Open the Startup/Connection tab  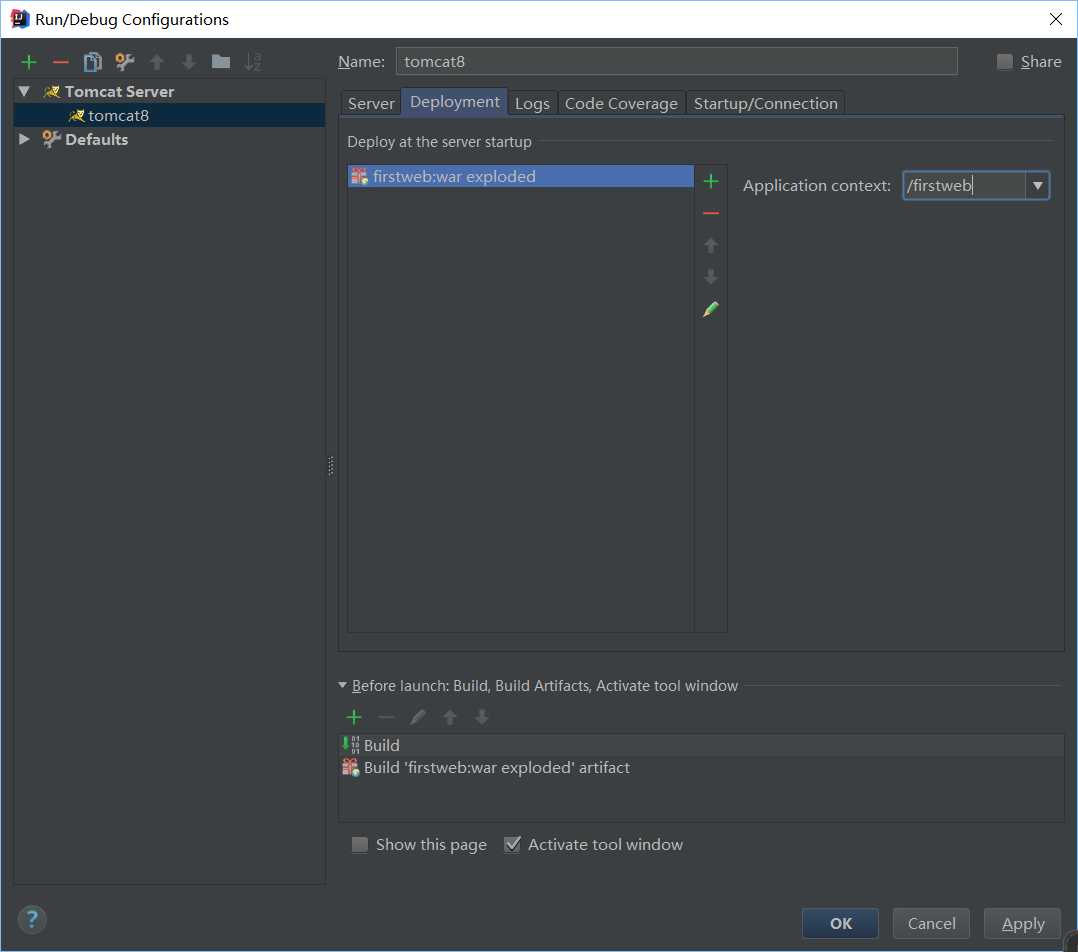pyautogui.click(x=765, y=103)
